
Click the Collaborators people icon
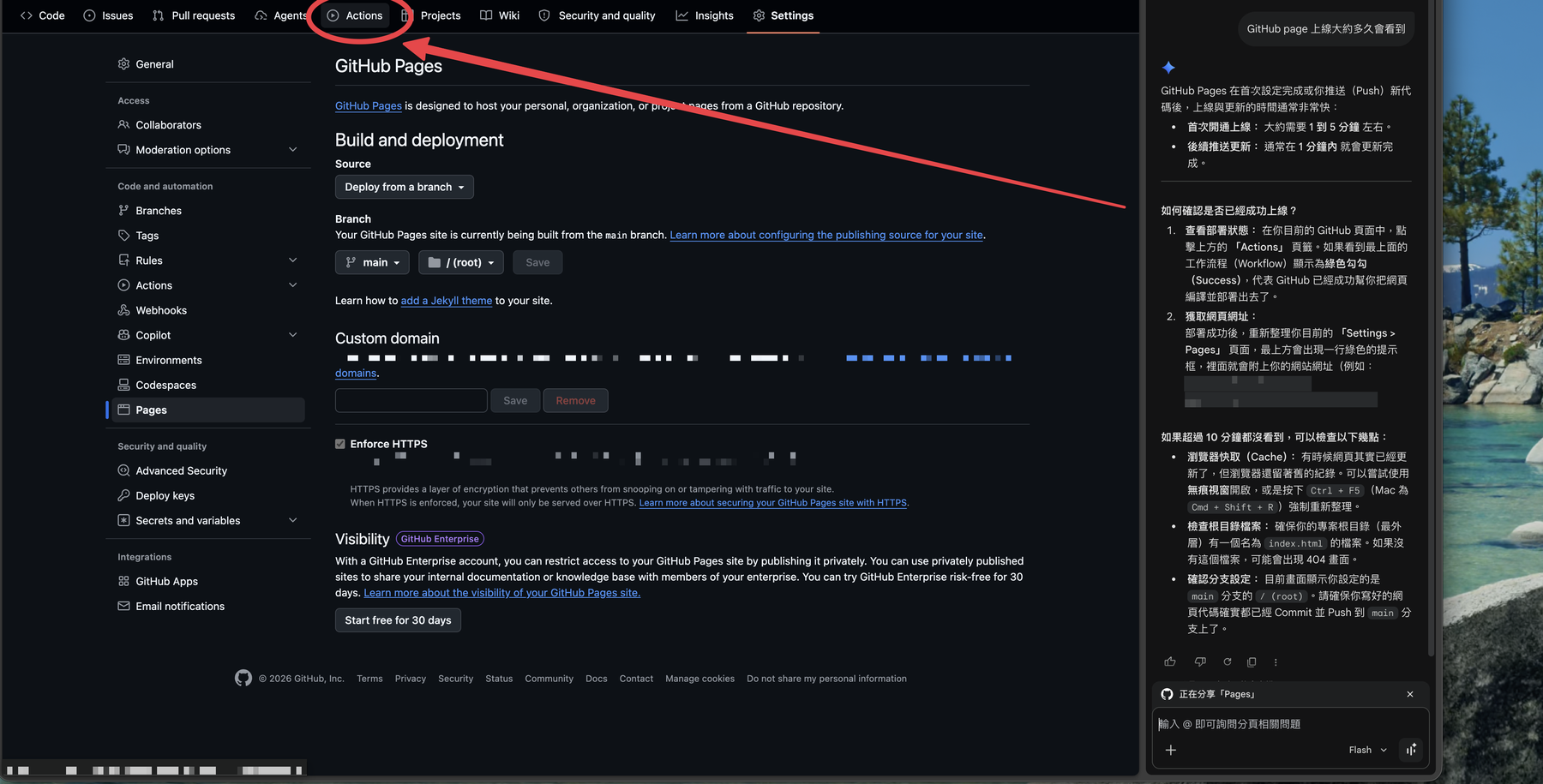pyautogui.click(x=123, y=125)
